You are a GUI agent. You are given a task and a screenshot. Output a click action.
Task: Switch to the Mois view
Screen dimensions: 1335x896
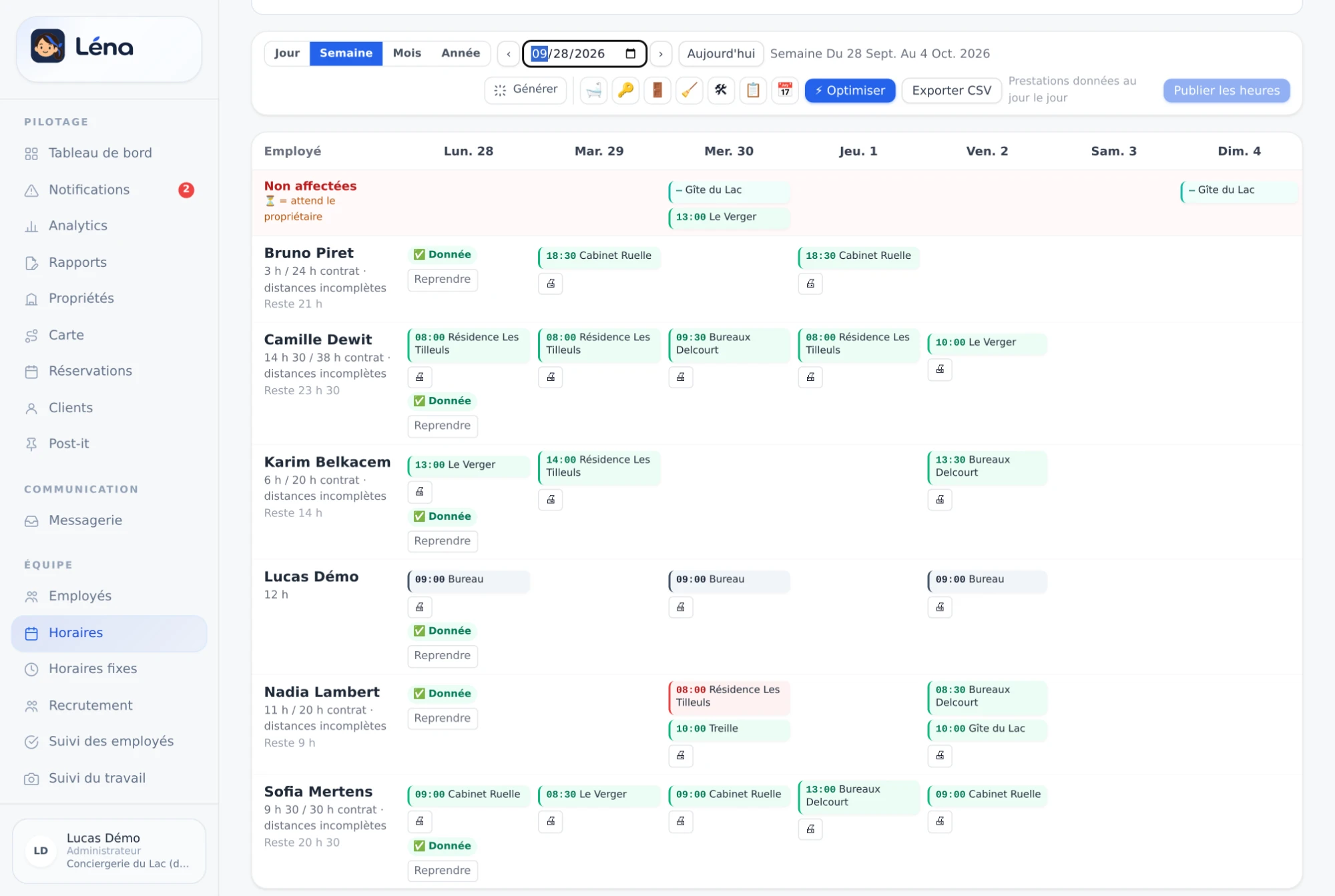pyautogui.click(x=407, y=53)
